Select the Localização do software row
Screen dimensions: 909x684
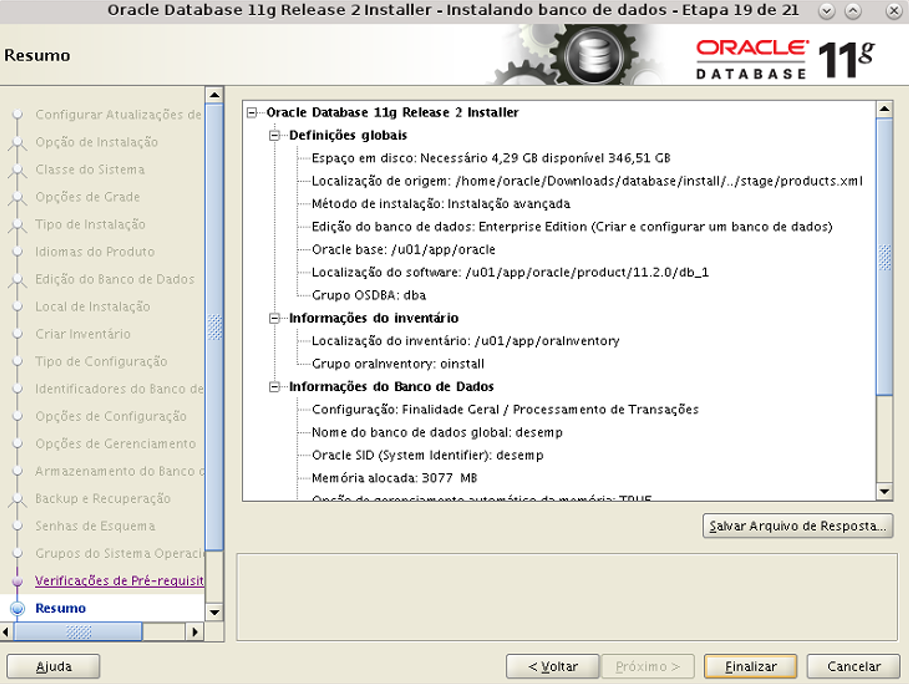click(x=510, y=272)
